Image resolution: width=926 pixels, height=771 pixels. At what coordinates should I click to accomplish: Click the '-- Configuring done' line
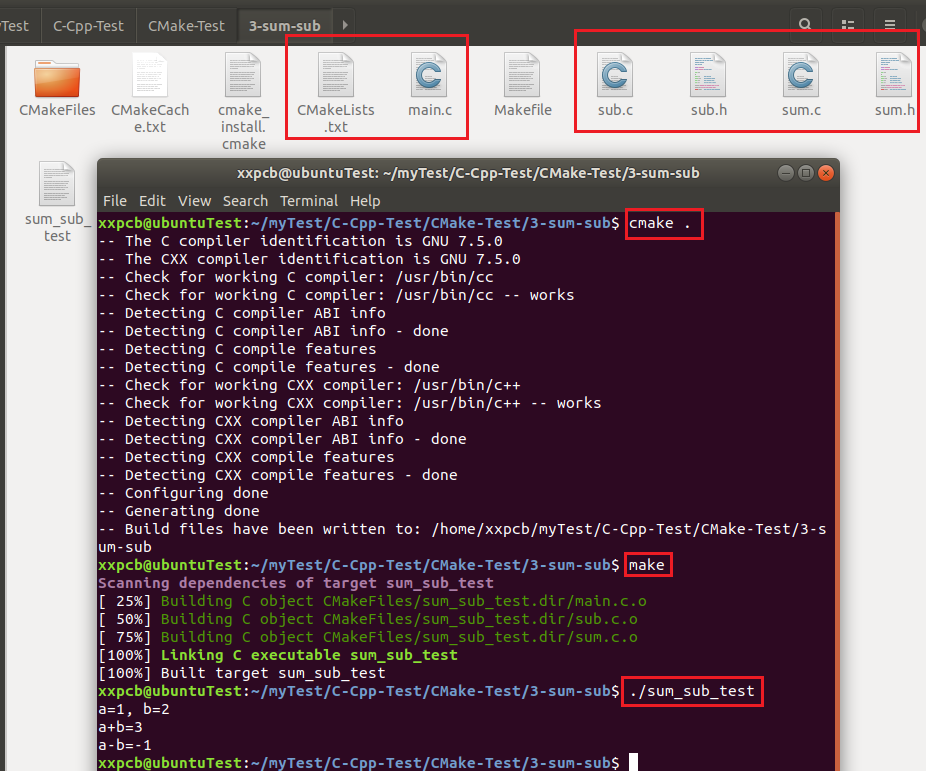click(x=184, y=493)
